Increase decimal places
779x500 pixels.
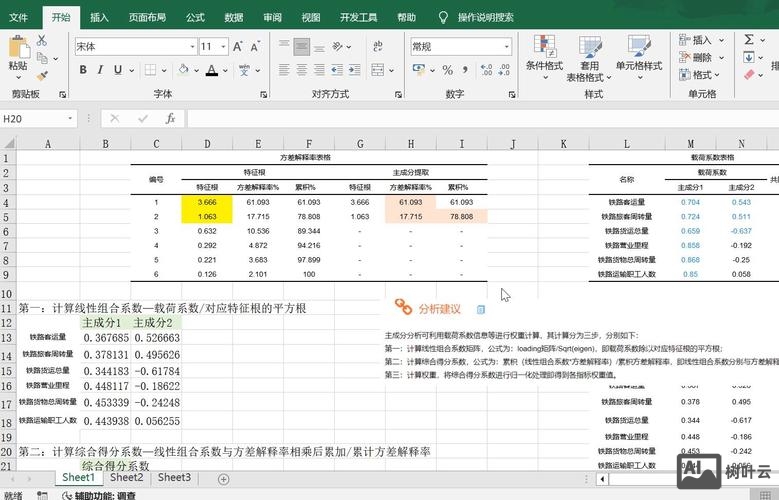point(486,70)
